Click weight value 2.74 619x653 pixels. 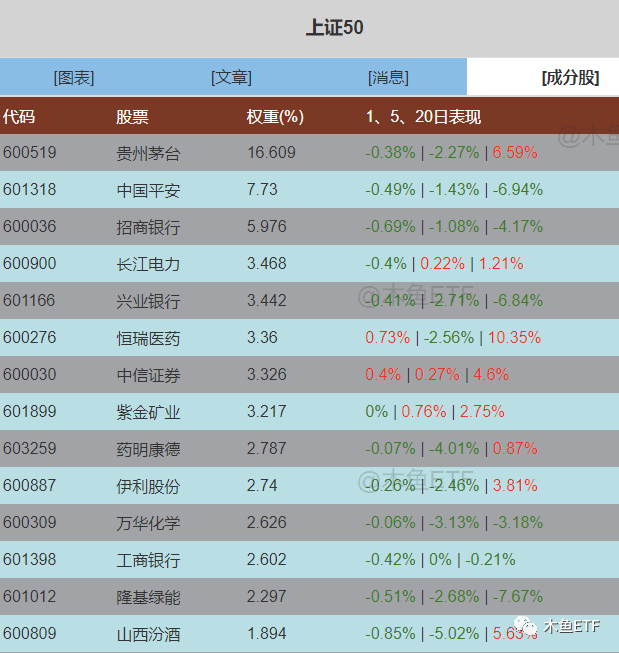[262, 486]
